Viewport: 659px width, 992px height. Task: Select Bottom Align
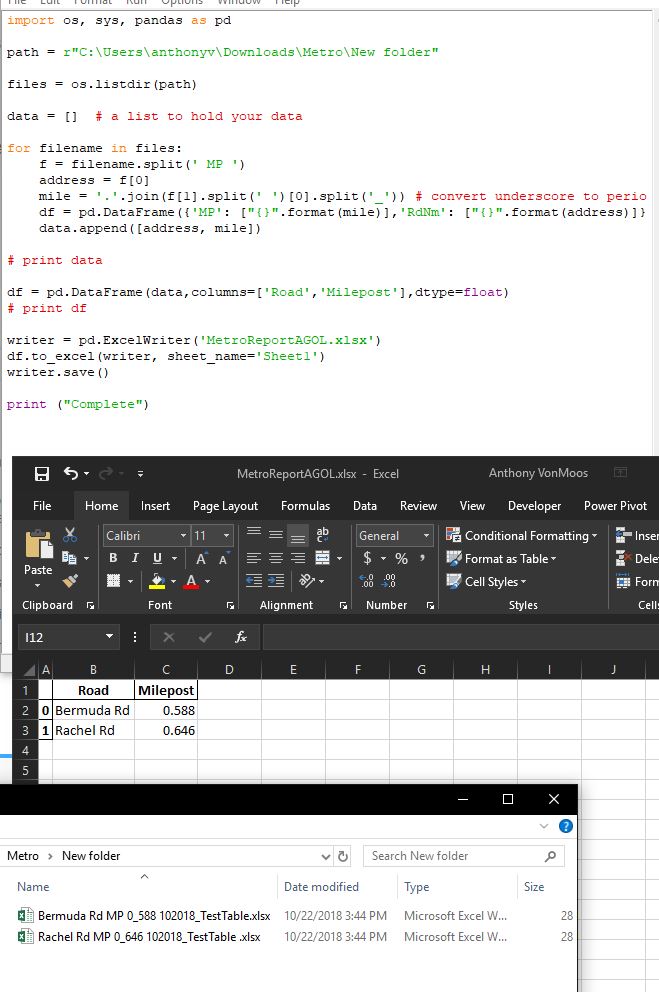click(298, 535)
